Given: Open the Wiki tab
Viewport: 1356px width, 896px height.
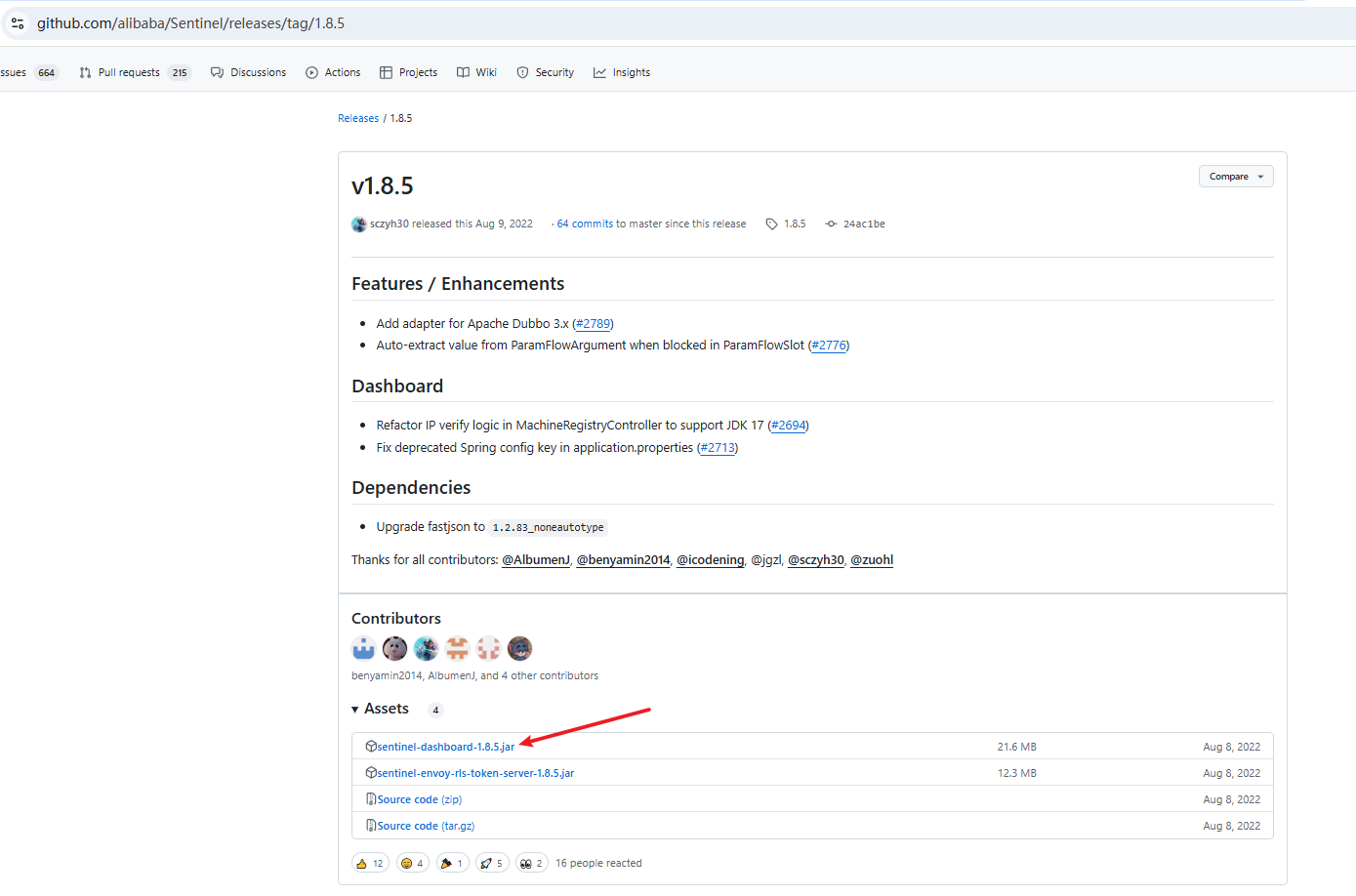Looking at the screenshot, I should coord(476,72).
